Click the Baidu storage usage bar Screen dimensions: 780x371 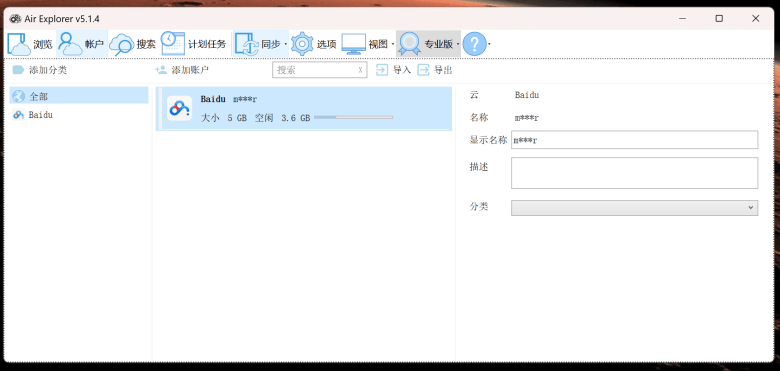354,117
